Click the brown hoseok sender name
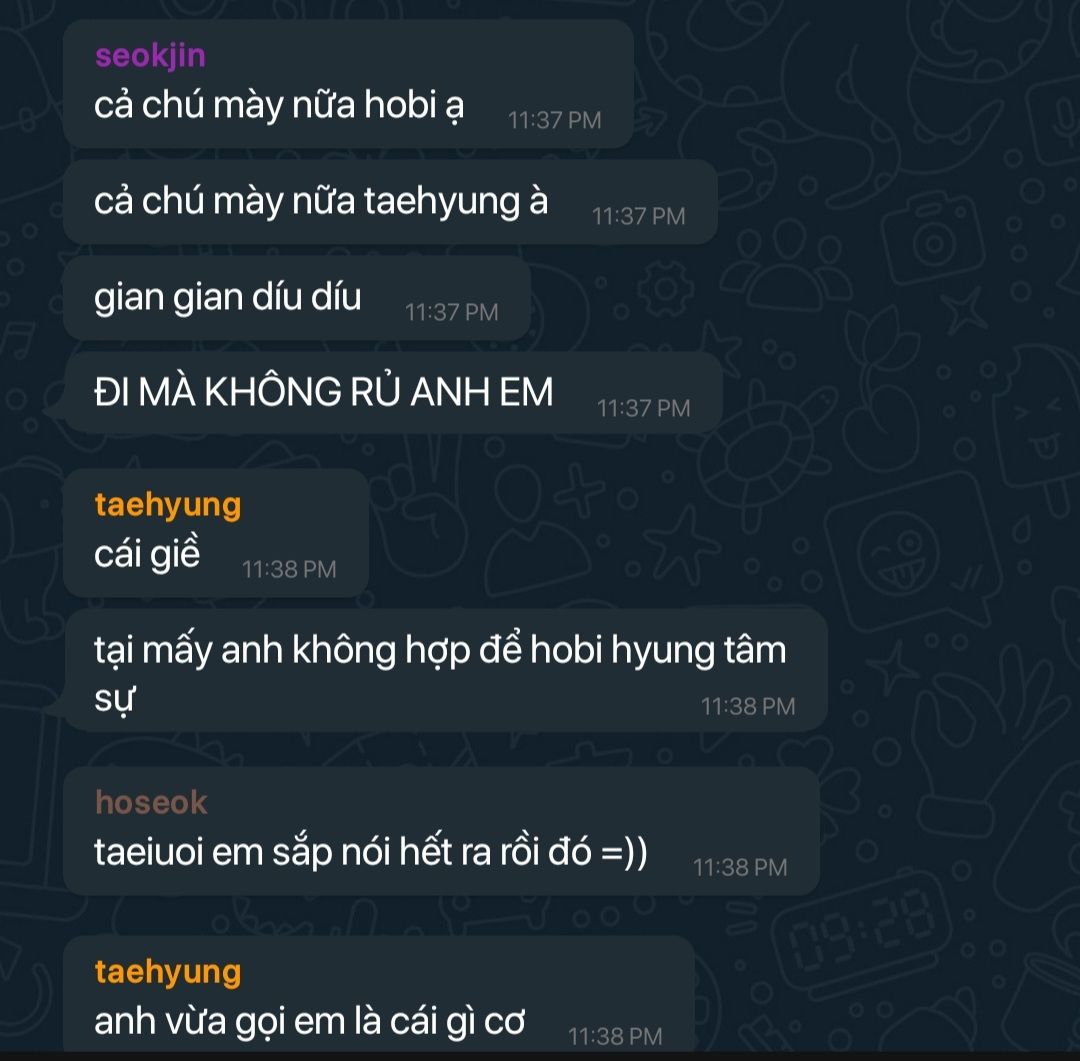This screenshot has height=1061, width=1080. (x=151, y=803)
